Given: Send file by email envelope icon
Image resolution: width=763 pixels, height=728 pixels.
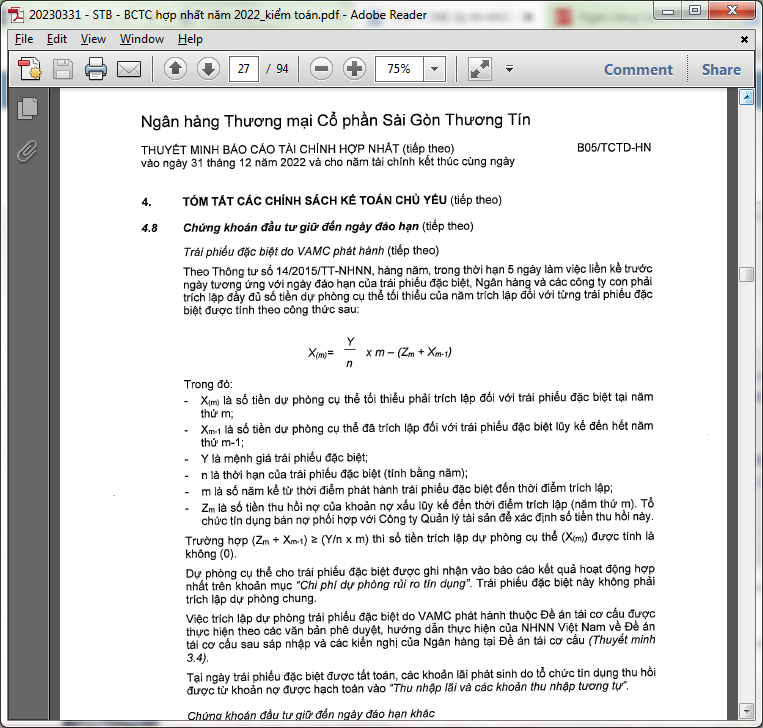Looking at the screenshot, I should [129, 69].
